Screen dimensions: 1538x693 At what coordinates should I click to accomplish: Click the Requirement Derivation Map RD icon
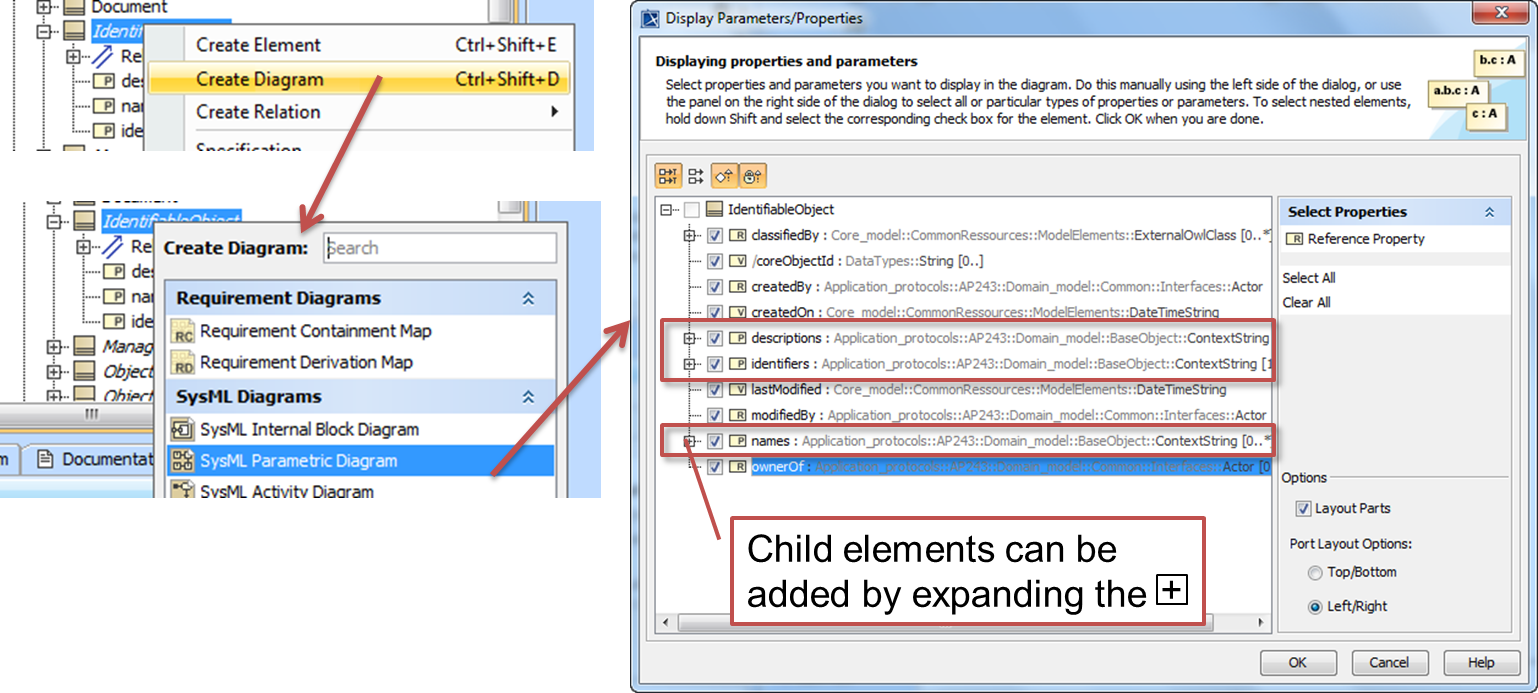coord(182,362)
